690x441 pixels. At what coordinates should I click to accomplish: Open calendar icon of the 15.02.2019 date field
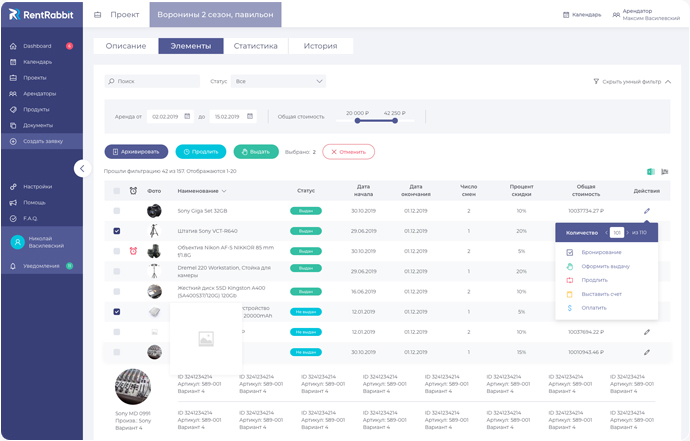click(x=250, y=116)
